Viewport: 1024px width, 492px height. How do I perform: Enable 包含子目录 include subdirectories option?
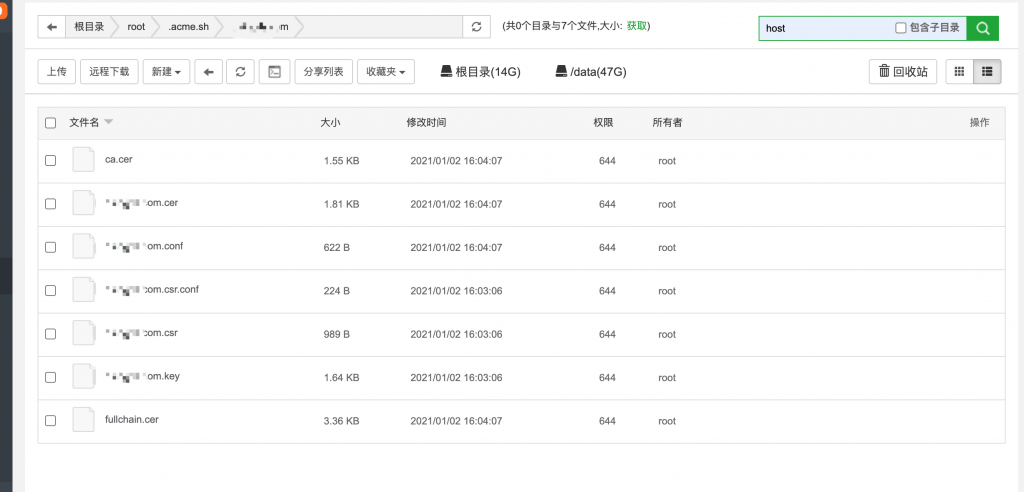[x=901, y=28]
